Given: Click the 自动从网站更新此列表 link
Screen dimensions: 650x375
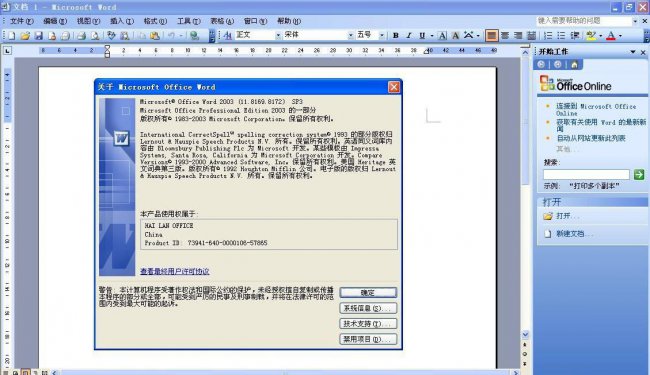Looking at the screenshot, I should click(x=591, y=138).
